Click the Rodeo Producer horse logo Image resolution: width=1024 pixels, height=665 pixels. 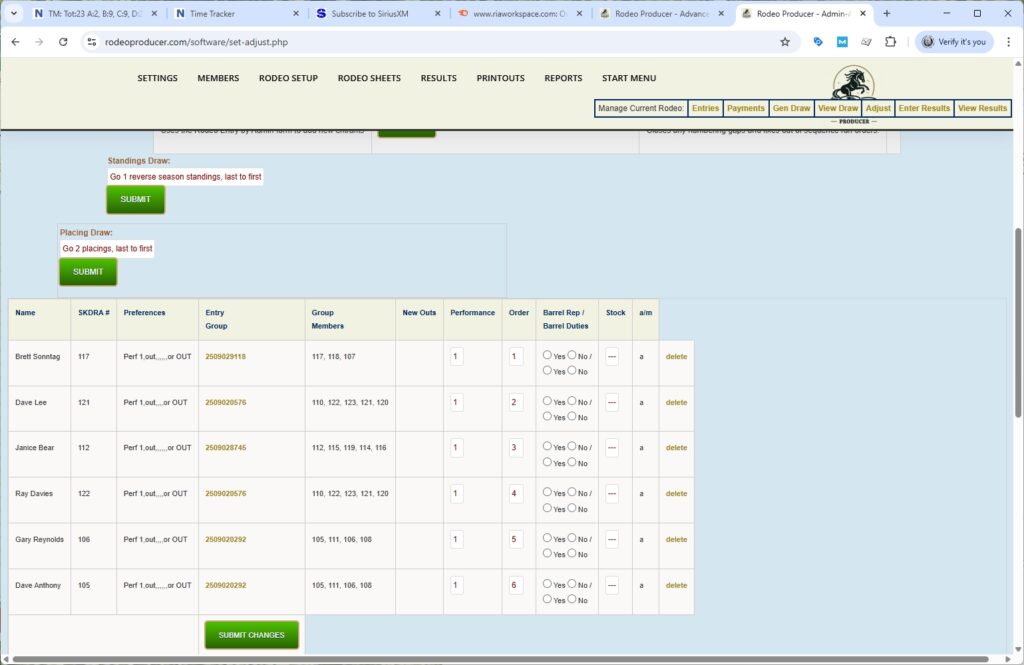tap(851, 83)
